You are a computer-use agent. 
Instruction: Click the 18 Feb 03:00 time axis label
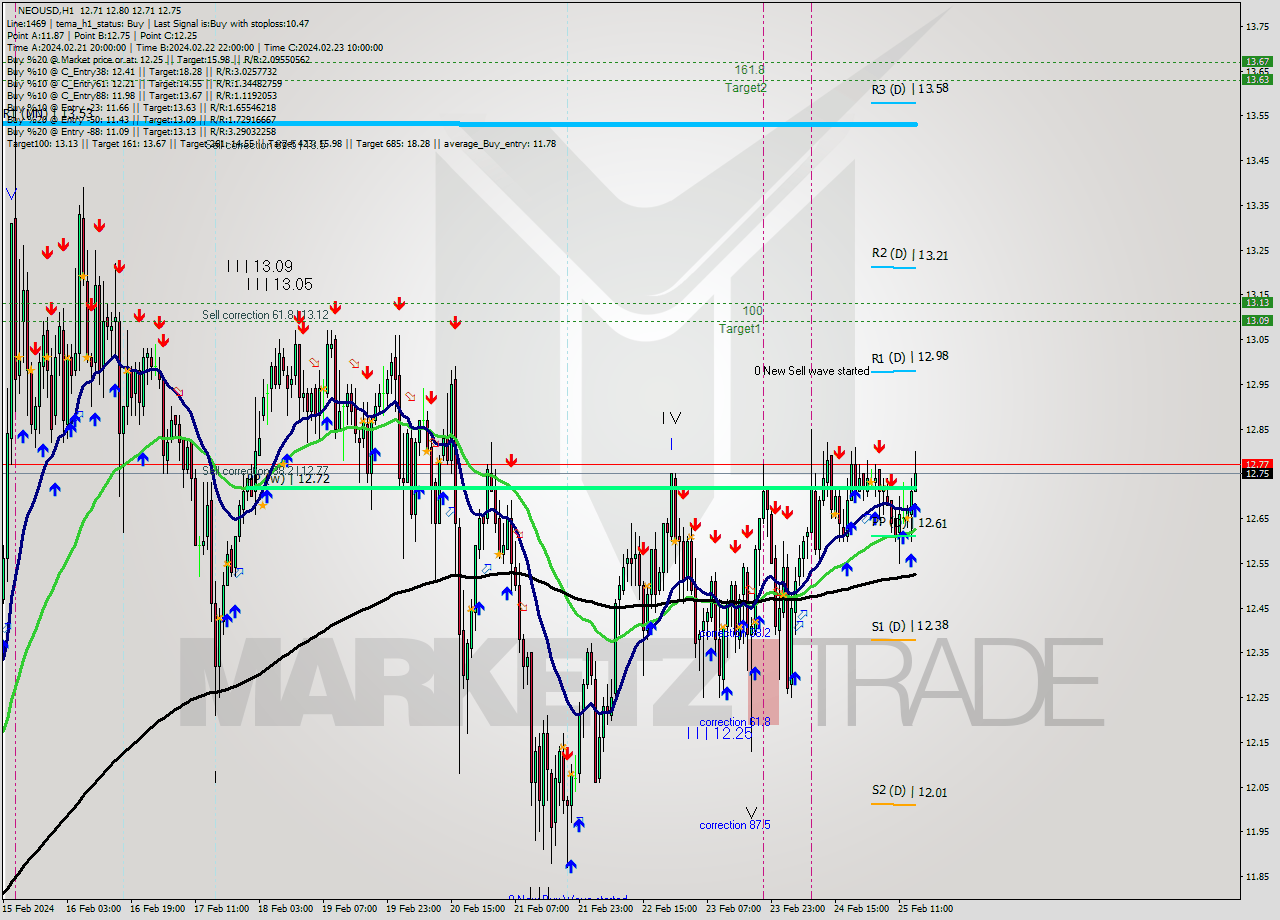(x=286, y=909)
